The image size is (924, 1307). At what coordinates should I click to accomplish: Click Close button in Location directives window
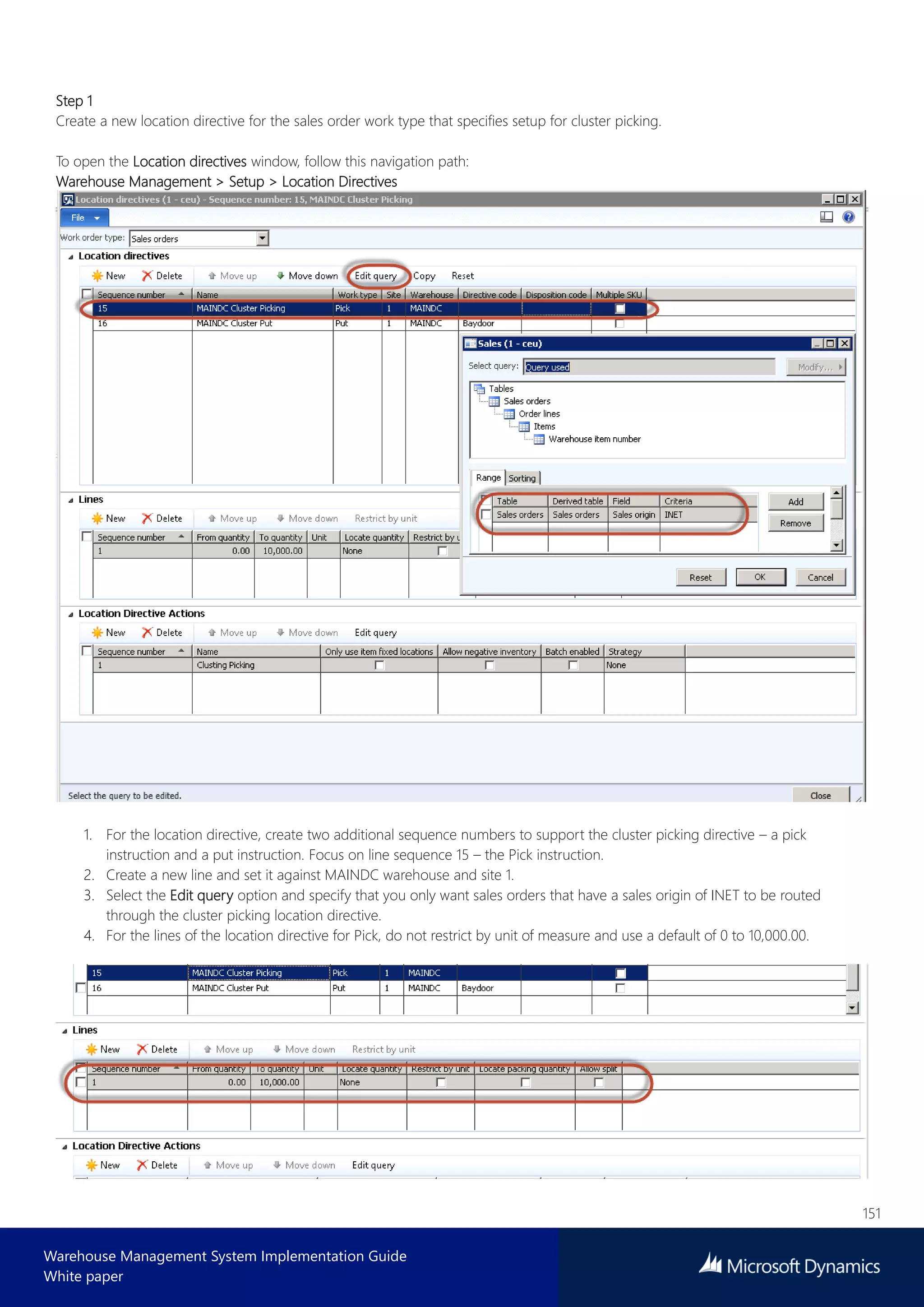pos(820,795)
